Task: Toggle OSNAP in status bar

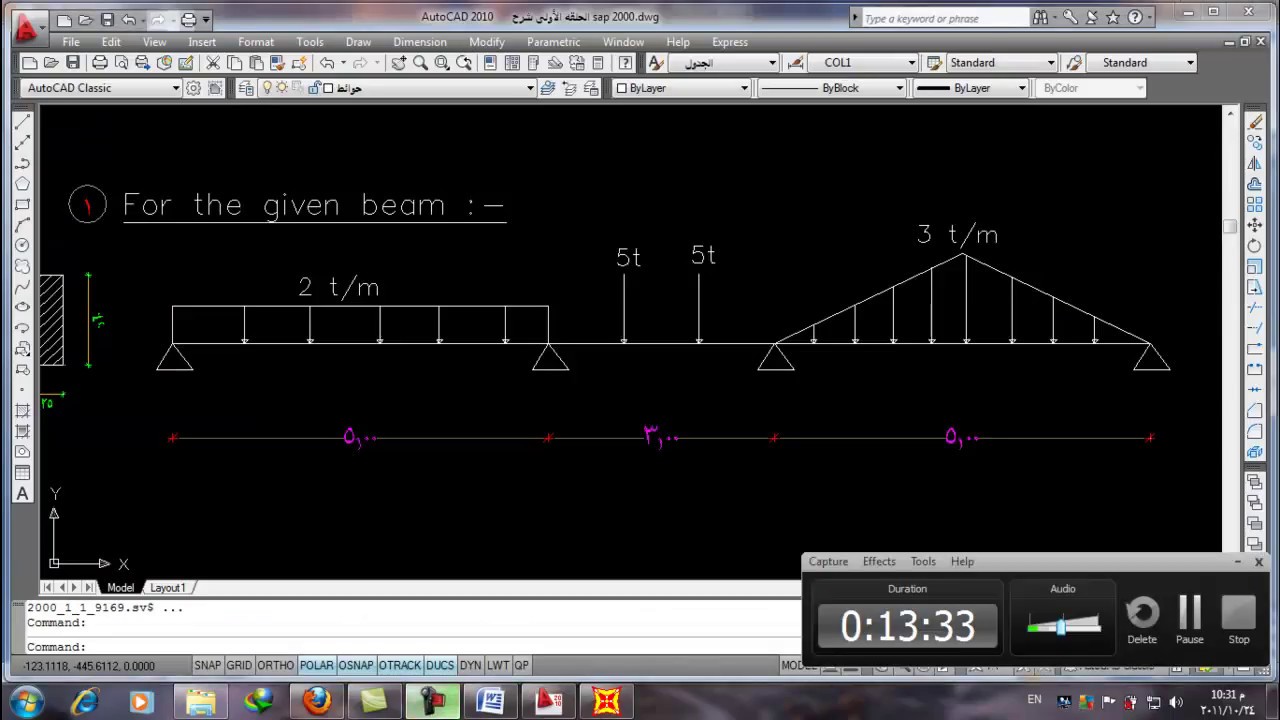Action: coord(356,665)
